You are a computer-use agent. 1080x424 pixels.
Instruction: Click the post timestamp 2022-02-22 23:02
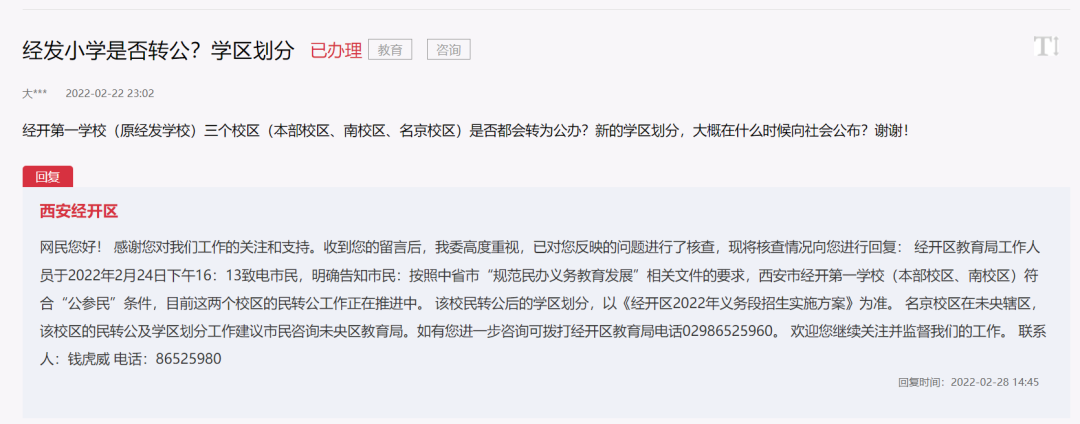pos(110,93)
